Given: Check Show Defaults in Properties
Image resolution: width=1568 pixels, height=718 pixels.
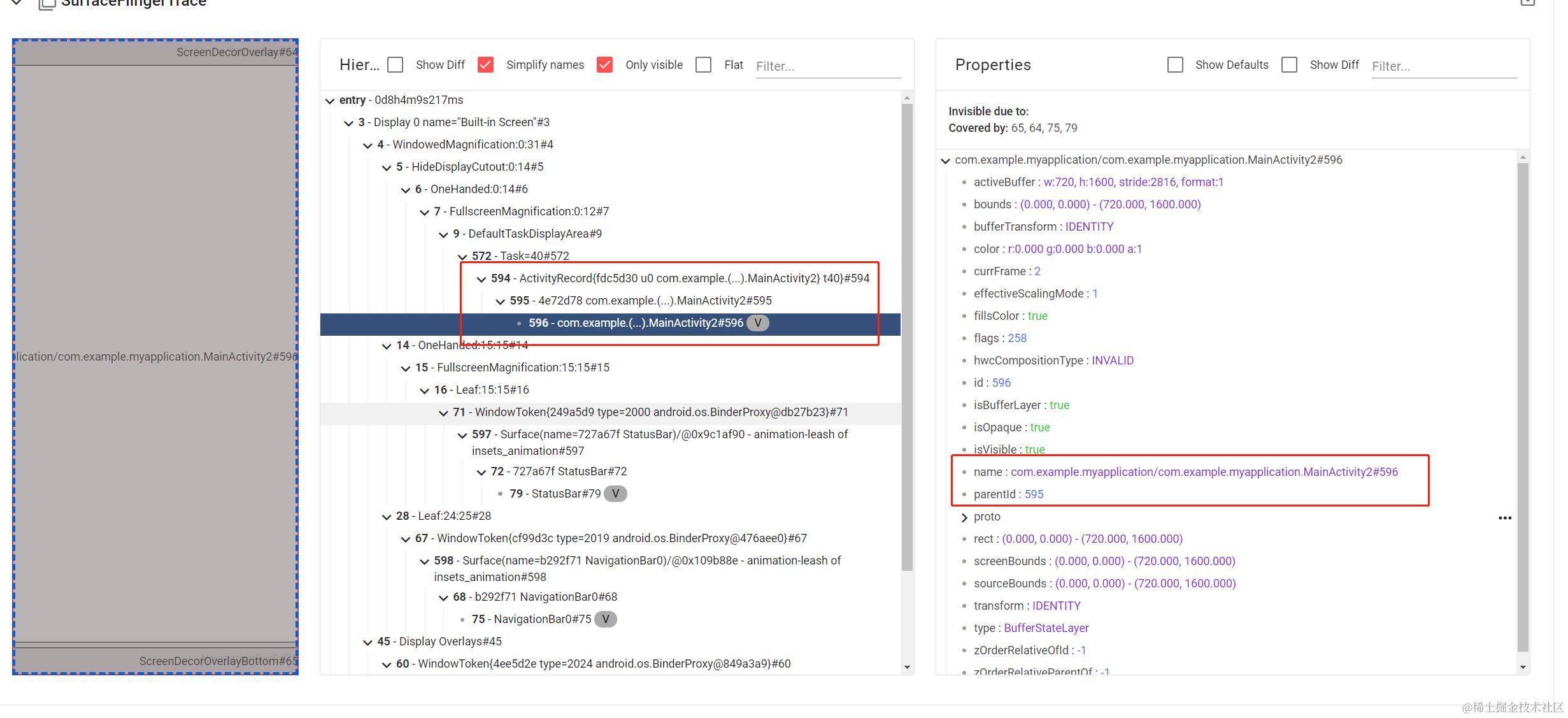Looking at the screenshot, I should (x=1175, y=65).
